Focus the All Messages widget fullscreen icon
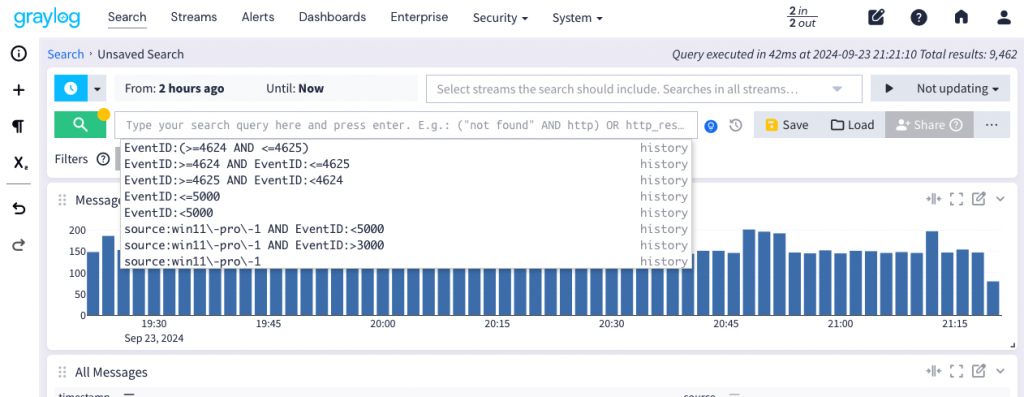Viewport: 1024px width, 397px height. pyautogui.click(x=957, y=372)
